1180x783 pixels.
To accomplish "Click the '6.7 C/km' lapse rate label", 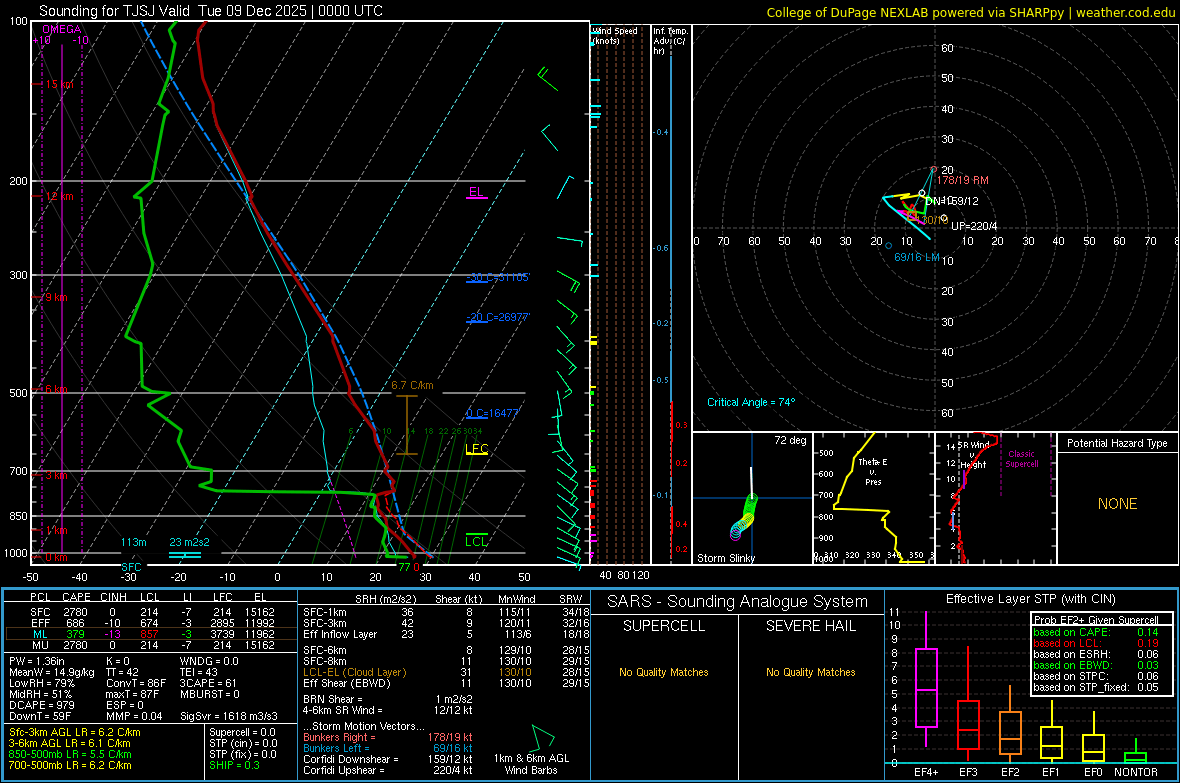I will (412, 385).
